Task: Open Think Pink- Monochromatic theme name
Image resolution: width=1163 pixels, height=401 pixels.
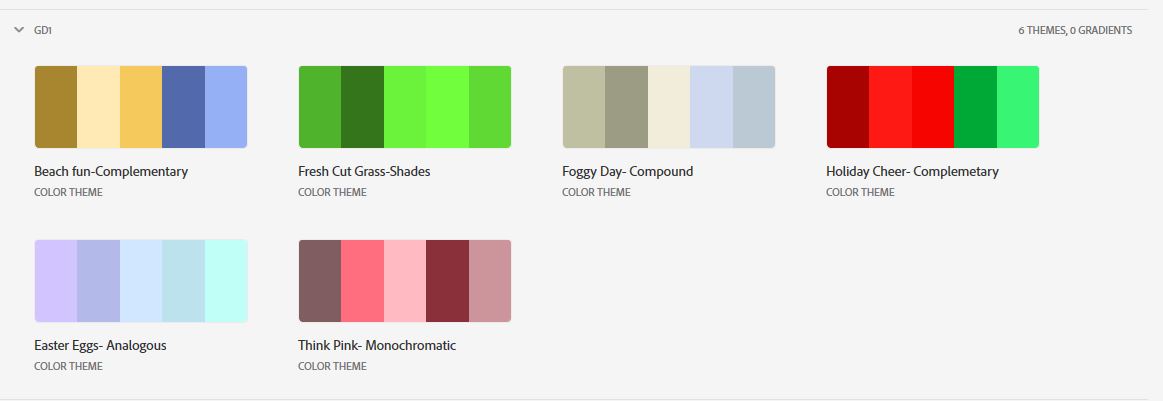Action: click(x=377, y=345)
